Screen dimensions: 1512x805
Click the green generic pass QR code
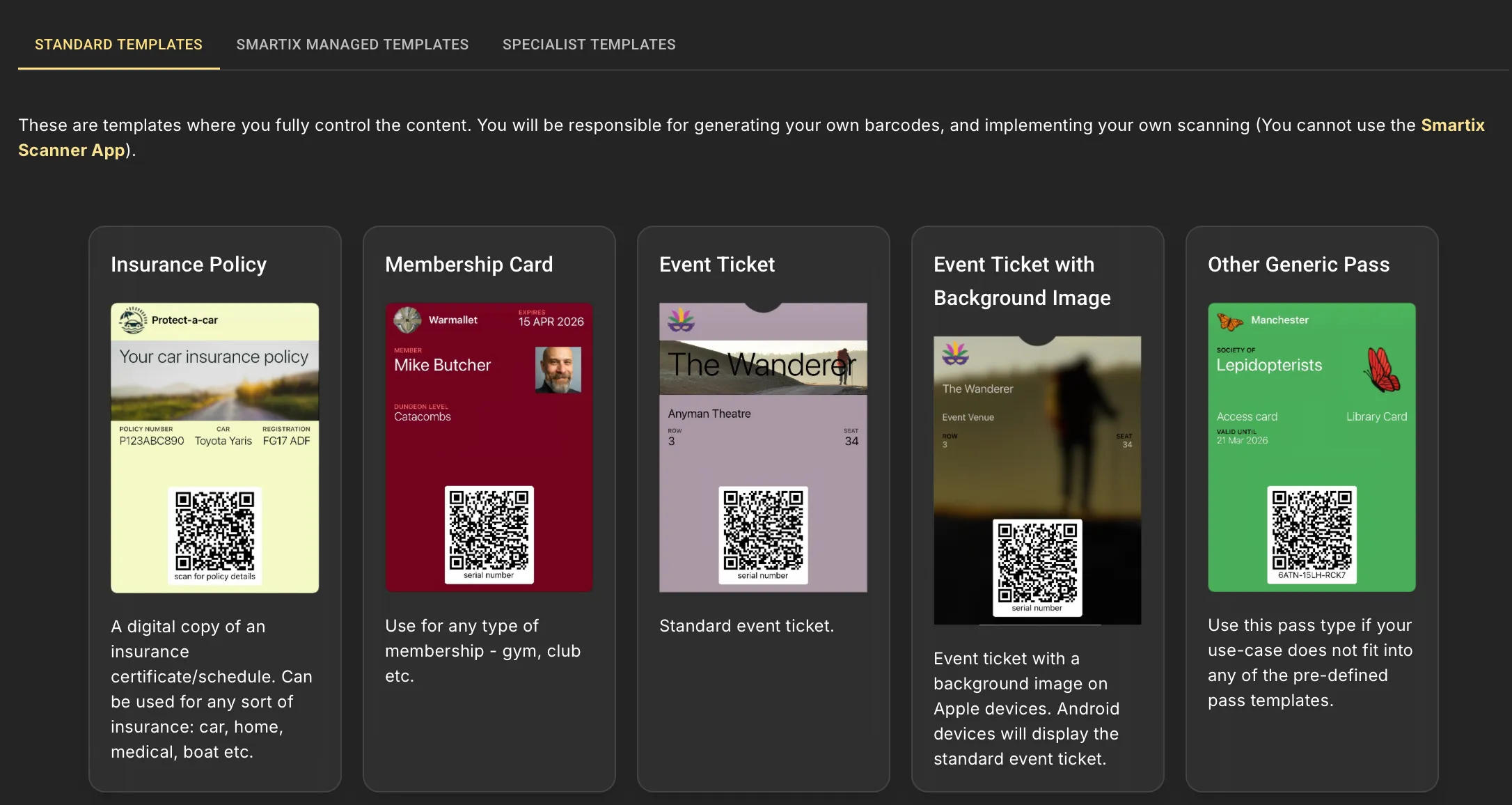(1312, 529)
